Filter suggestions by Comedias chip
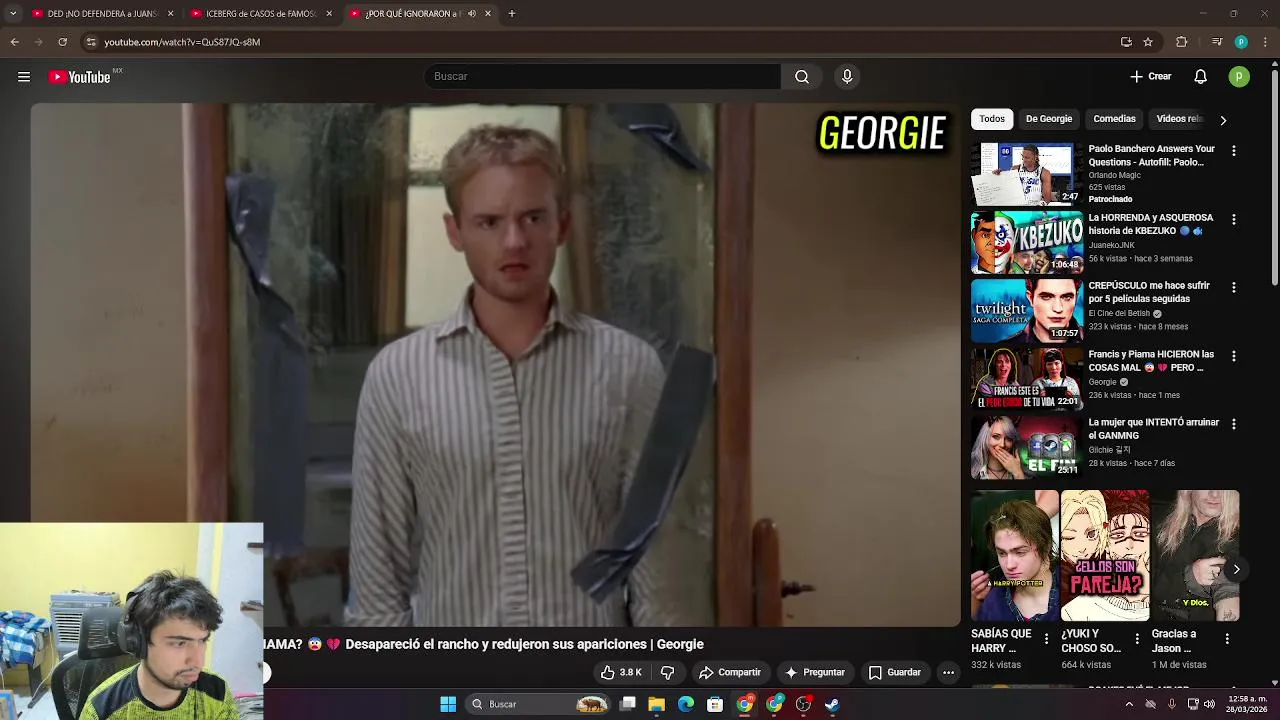1280x720 pixels. tap(1114, 119)
